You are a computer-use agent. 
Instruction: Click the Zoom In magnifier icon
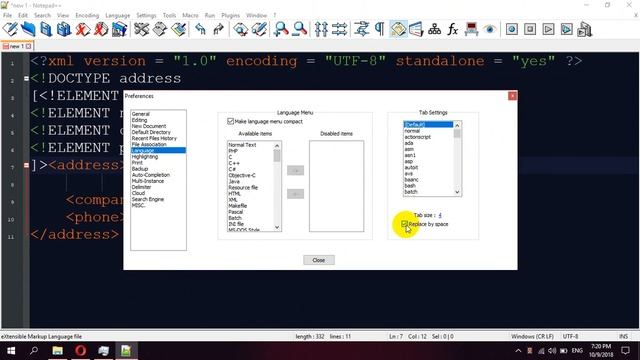click(x=281, y=29)
